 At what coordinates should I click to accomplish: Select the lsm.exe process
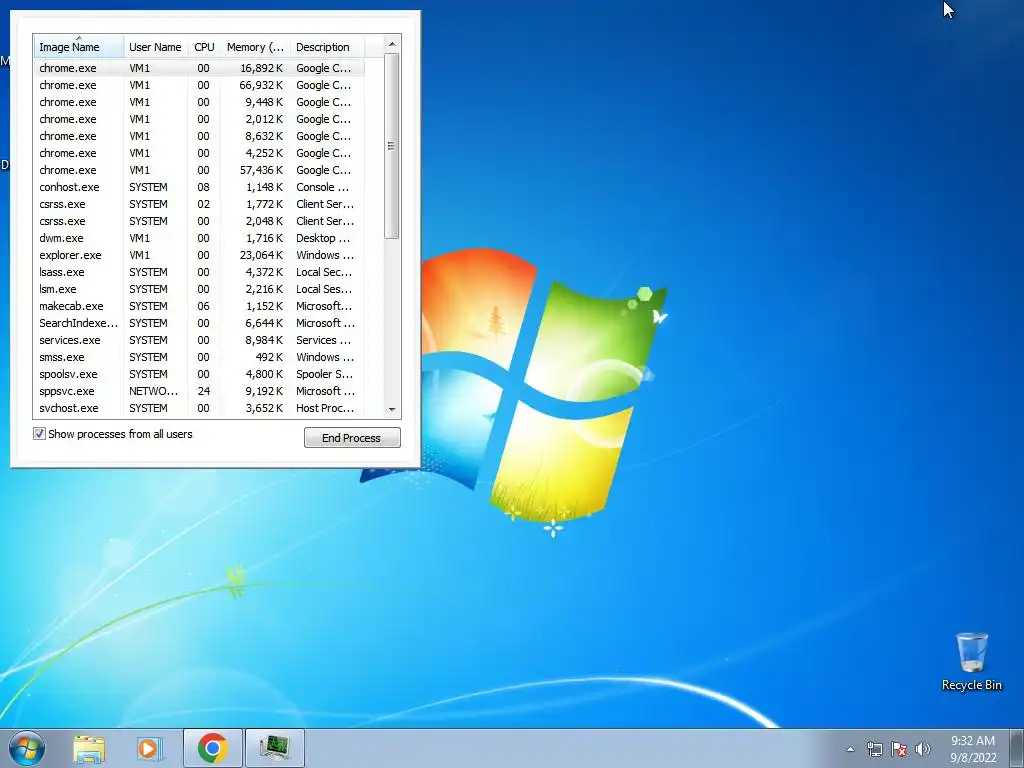tap(199, 289)
